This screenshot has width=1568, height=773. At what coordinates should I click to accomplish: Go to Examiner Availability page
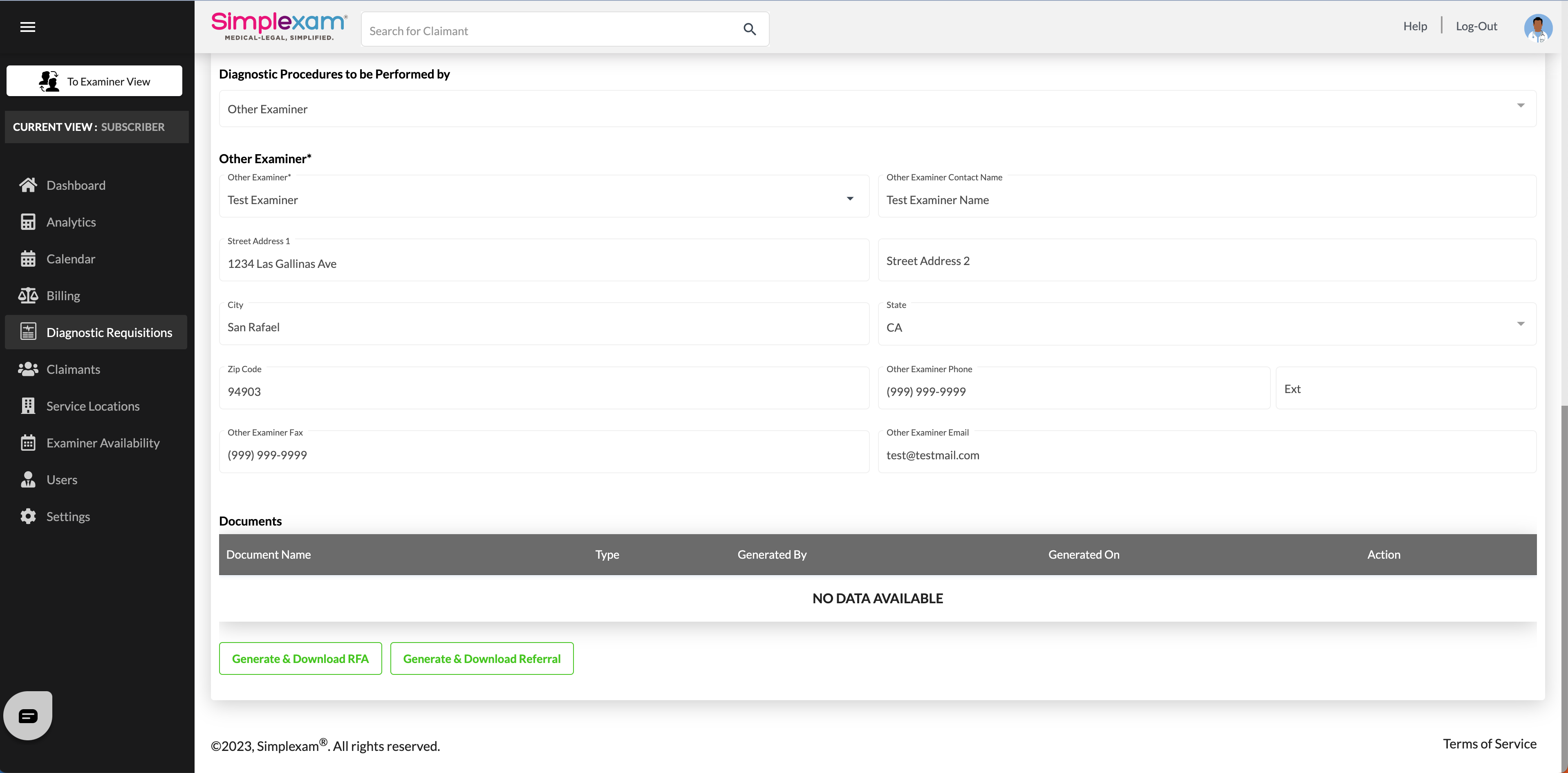[x=103, y=443]
